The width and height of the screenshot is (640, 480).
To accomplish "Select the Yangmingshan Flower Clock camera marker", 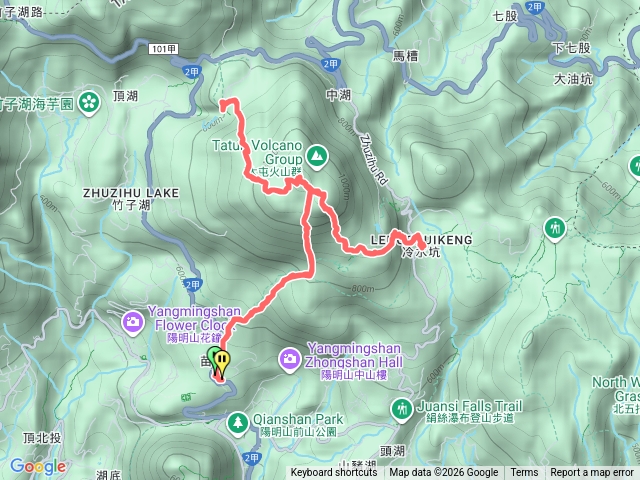I will 133,323.
